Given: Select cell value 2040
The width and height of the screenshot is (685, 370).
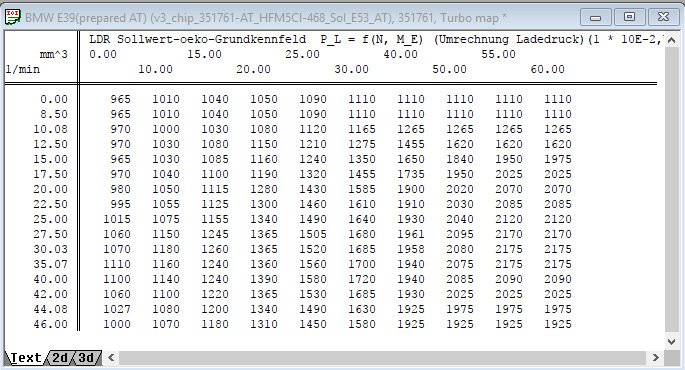Looking at the screenshot, I should tap(460, 219).
